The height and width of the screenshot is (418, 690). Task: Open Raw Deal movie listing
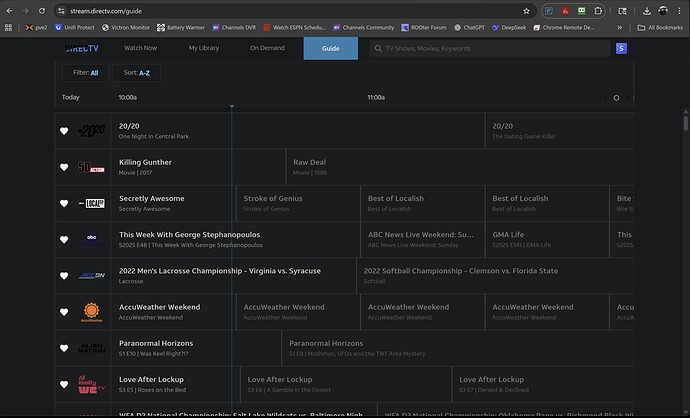(309, 167)
